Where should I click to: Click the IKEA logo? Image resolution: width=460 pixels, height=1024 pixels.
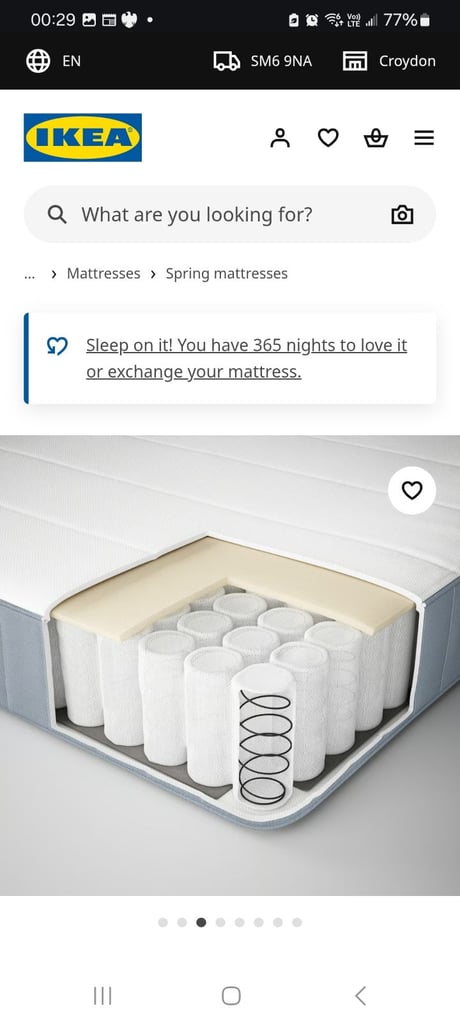point(83,138)
